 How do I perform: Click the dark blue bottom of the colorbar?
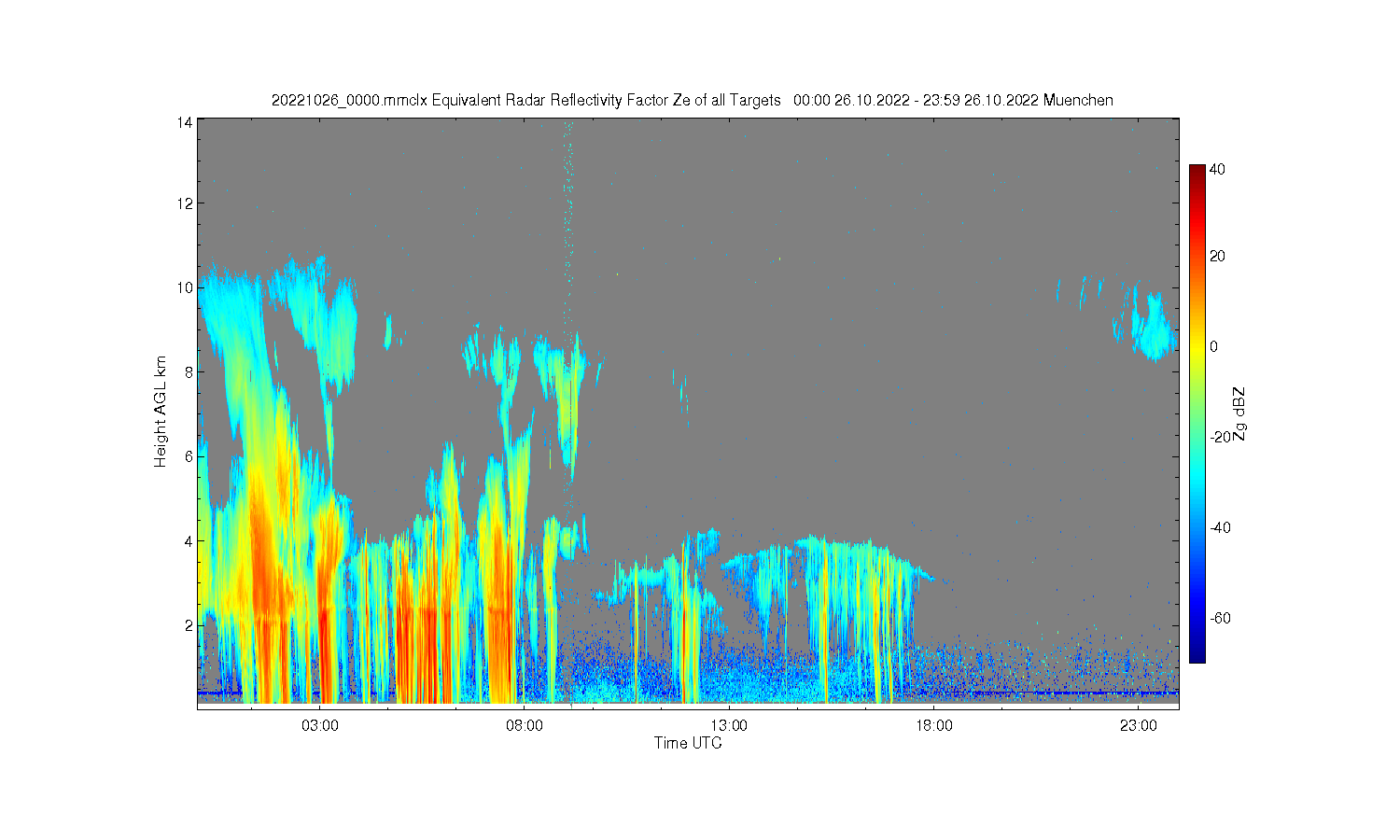pyautogui.click(x=1197, y=654)
